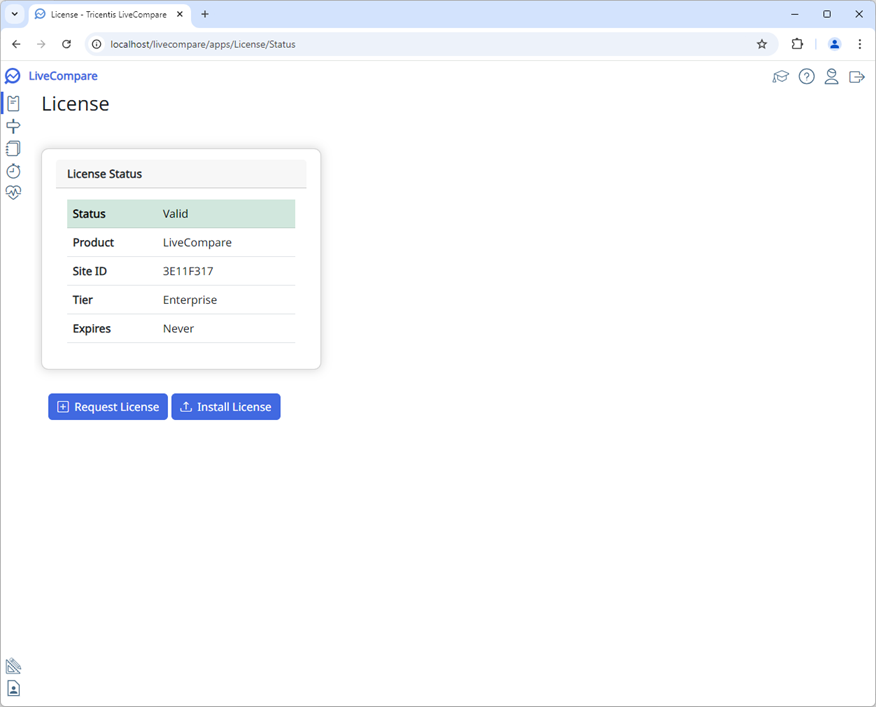Click the Never expires value
Viewport: 876px width, 707px height.
pyautogui.click(x=178, y=329)
